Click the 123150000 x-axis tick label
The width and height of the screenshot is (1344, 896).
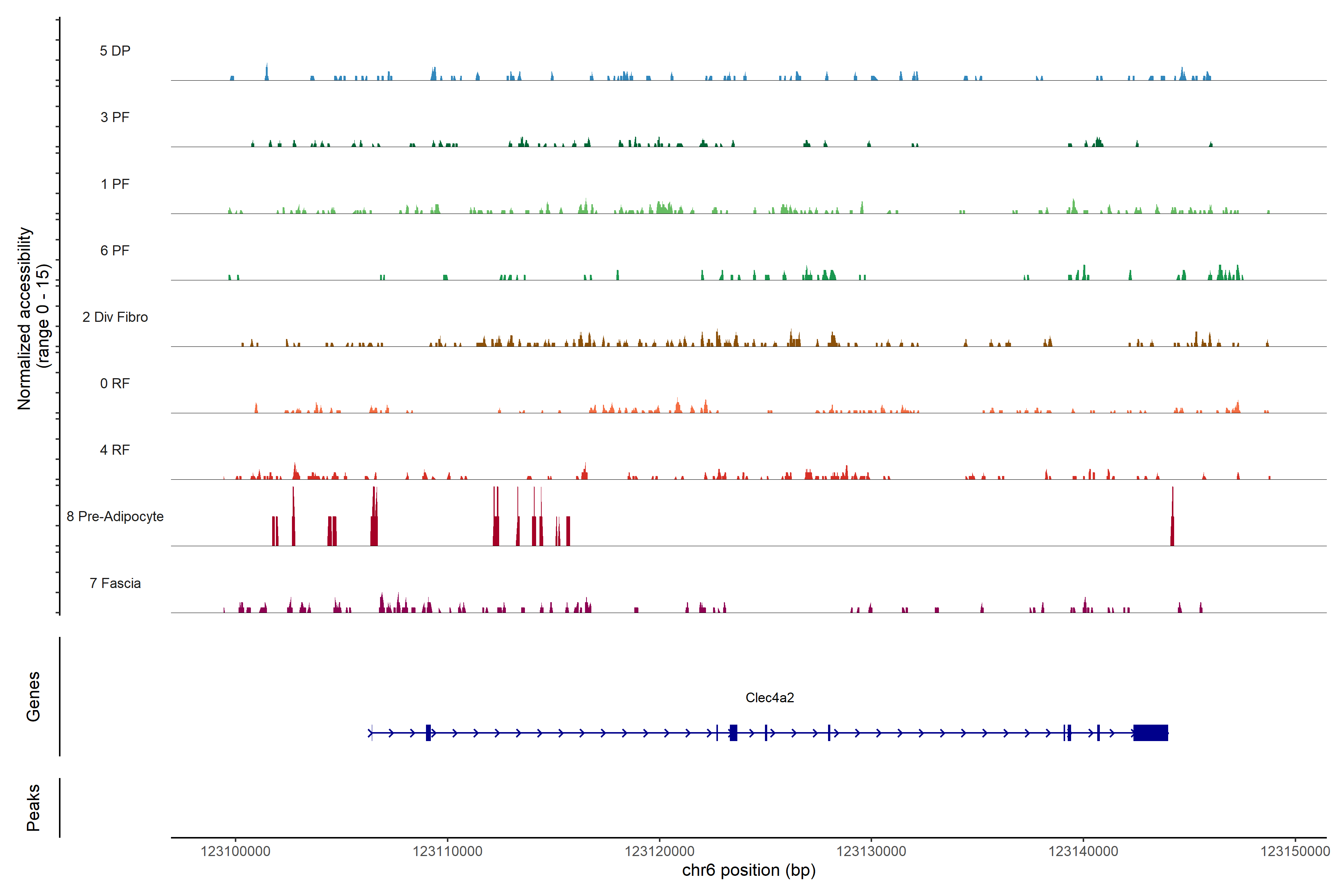1295,851
